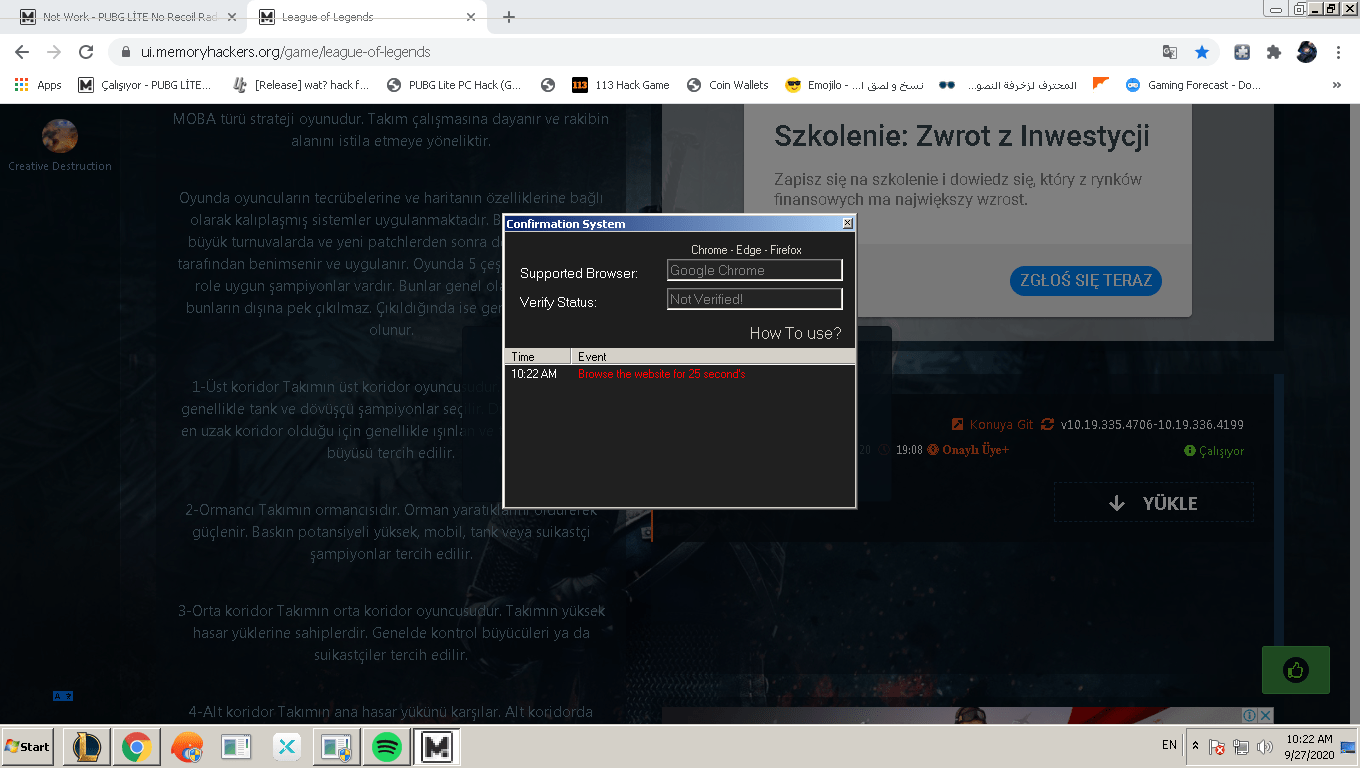Open a new browser tab
Viewport: 1360px width, 768px height.
click(509, 17)
